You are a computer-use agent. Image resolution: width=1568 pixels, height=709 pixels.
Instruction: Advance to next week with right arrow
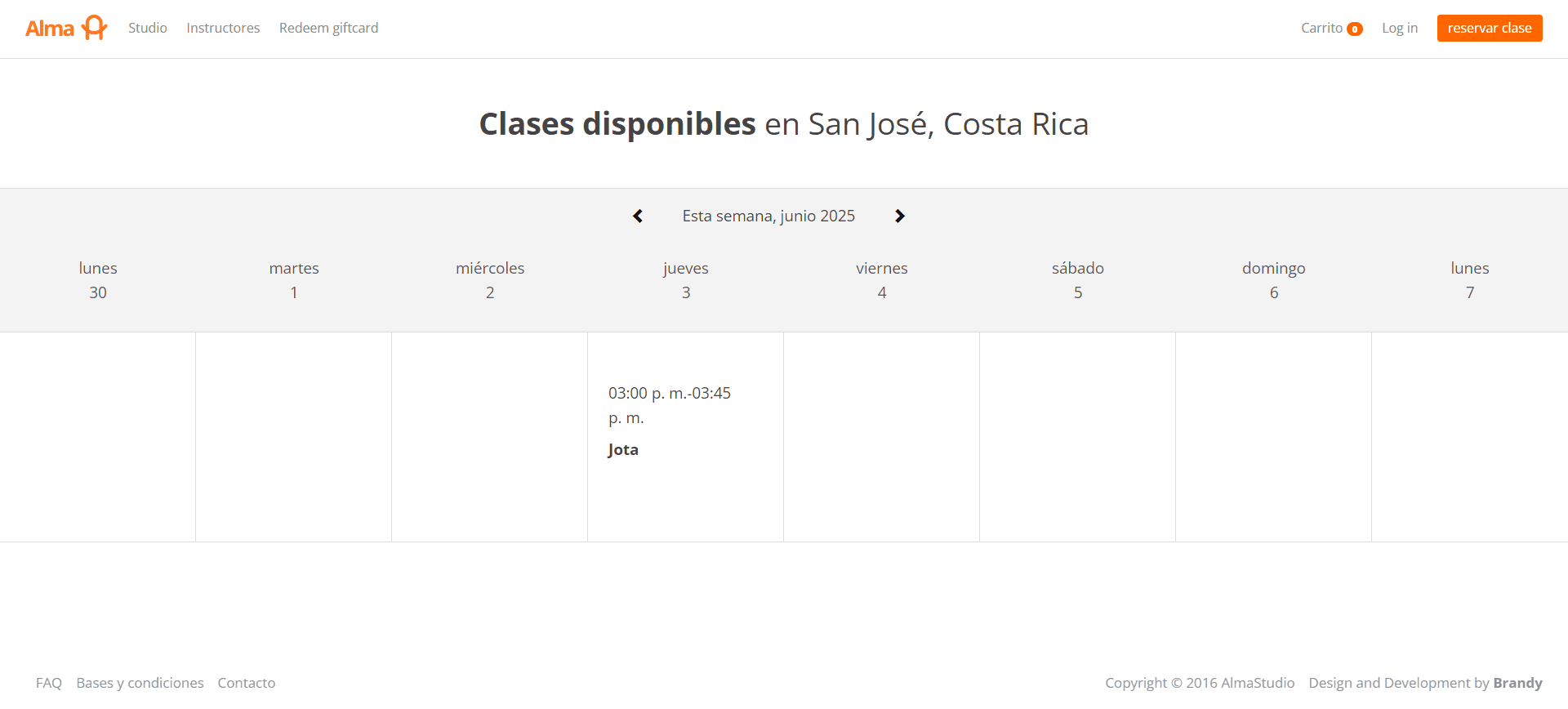coord(899,216)
